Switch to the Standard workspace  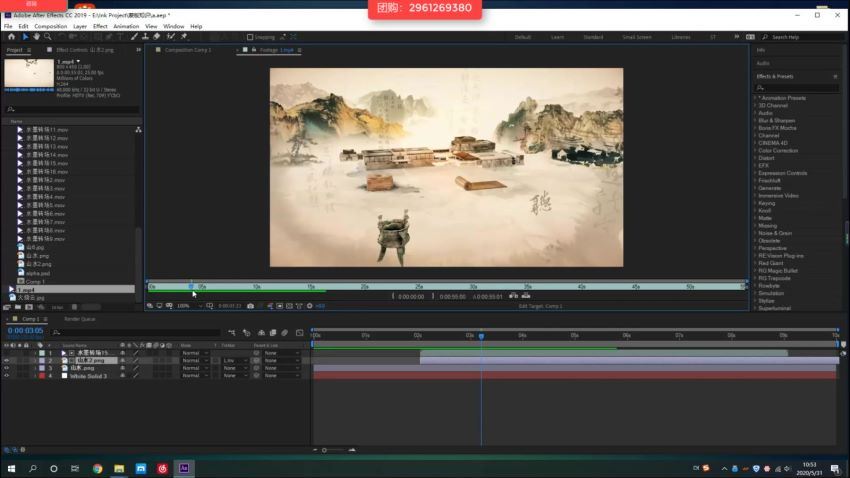tap(593, 37)
